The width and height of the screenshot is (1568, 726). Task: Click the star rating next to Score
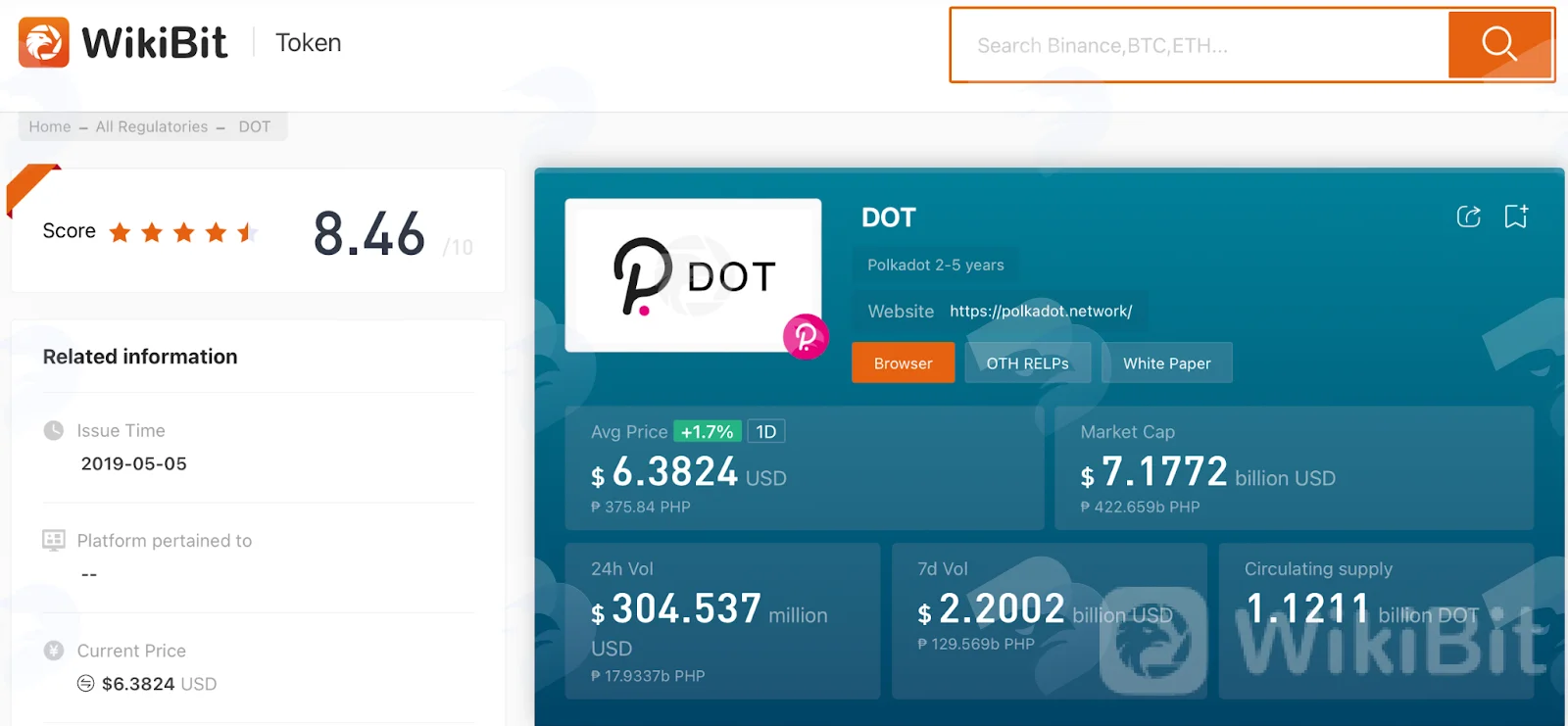[183, 232]
